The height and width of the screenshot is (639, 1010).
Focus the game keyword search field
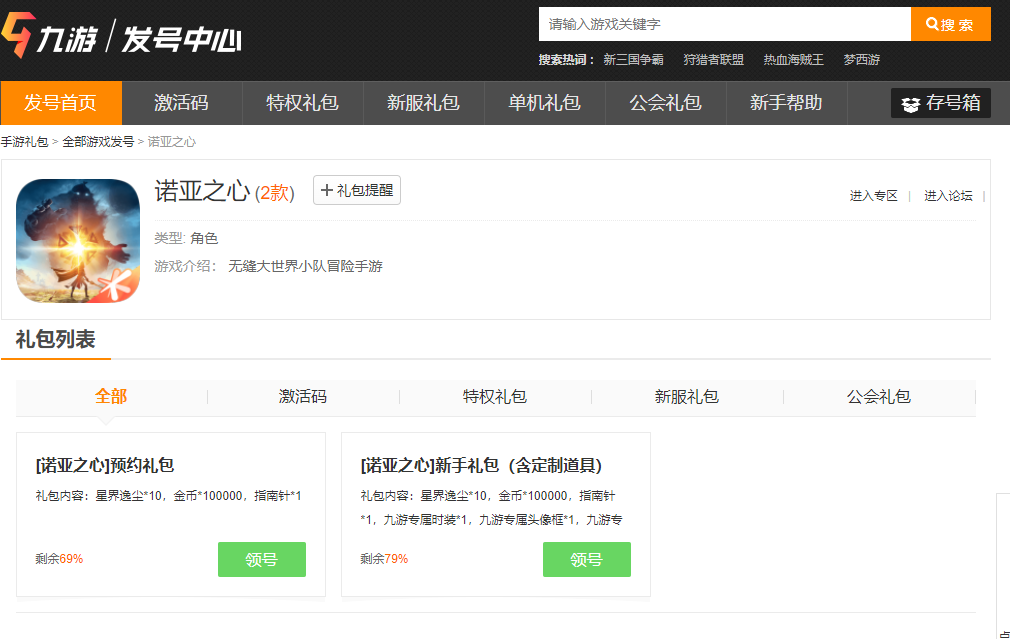[724, 24]
